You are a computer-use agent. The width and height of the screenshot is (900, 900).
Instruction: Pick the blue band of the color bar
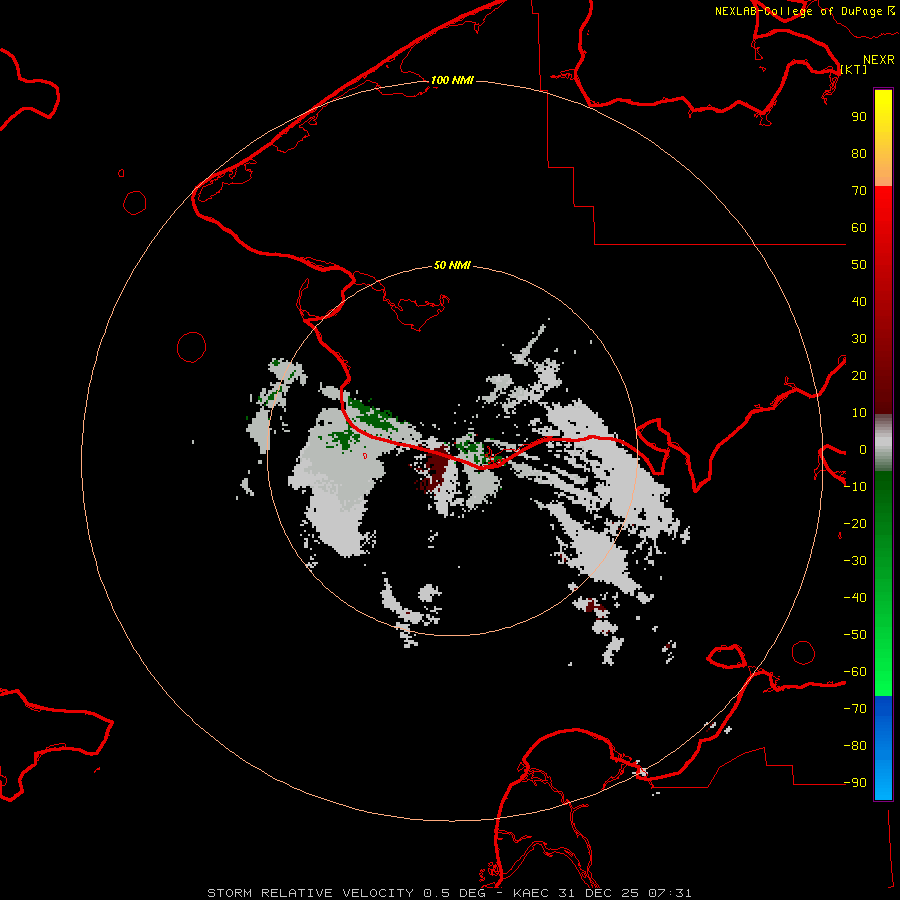tap(883, 748)
